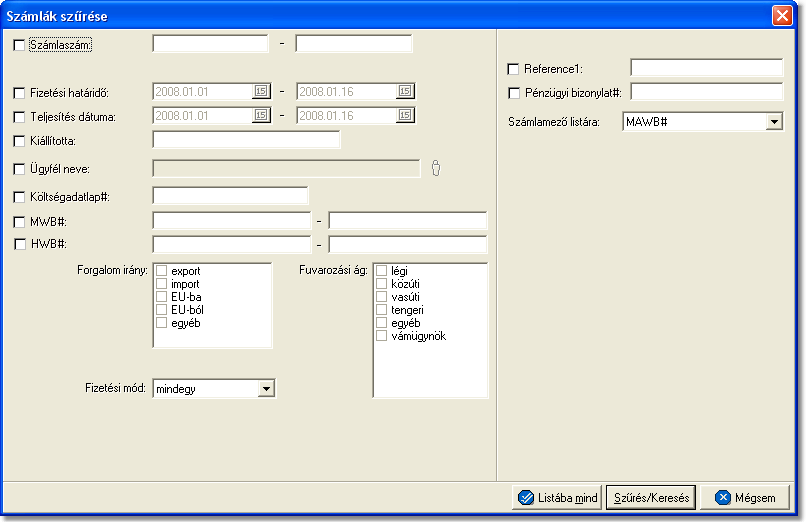Open the Fizetési mód dropdown
Screen dimensions: 806x524
pyautogui.click(x=266, y=389)
